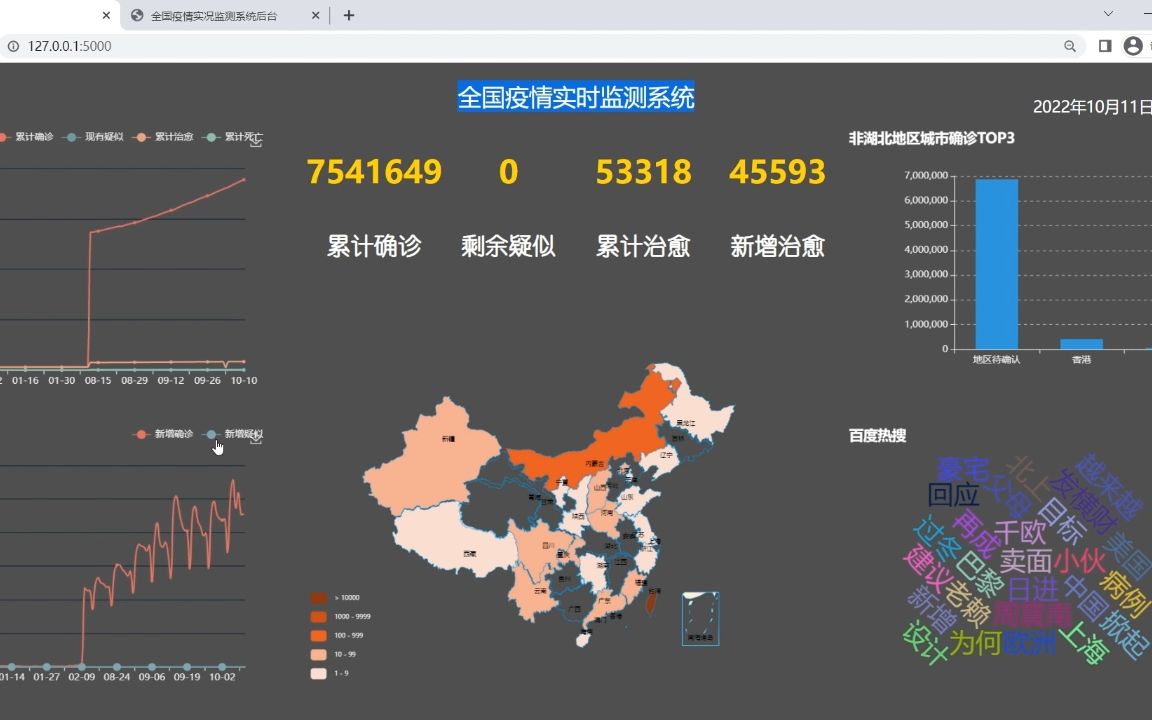Click the word 日进 in word cloud
Viewport: 1152px width, 720px height.
click(1033, 589)
